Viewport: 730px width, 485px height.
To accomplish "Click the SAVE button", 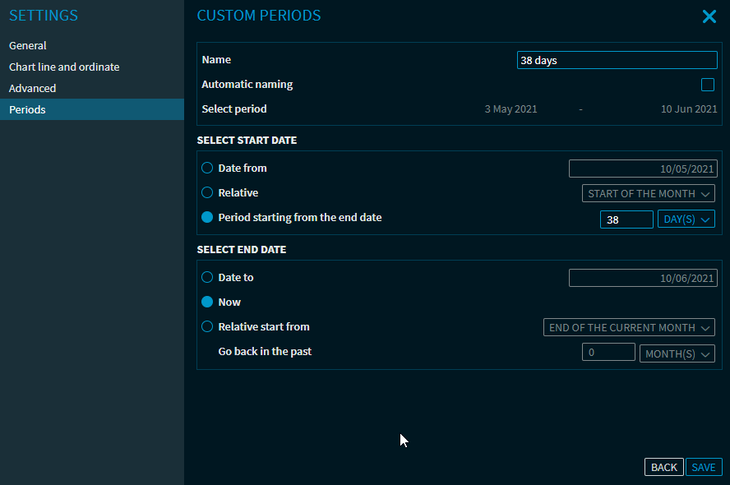I will pos(704,467).
